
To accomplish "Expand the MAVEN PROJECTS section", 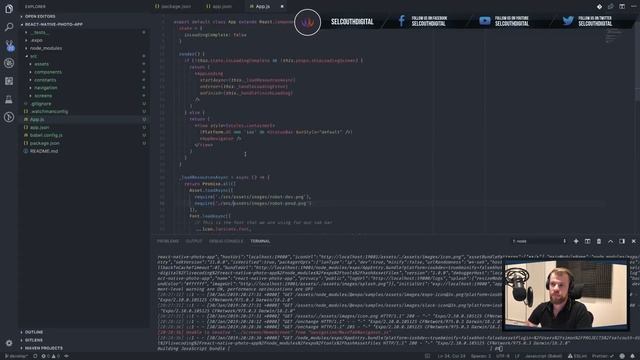I will pyautogui.click(x=43, y=348).
